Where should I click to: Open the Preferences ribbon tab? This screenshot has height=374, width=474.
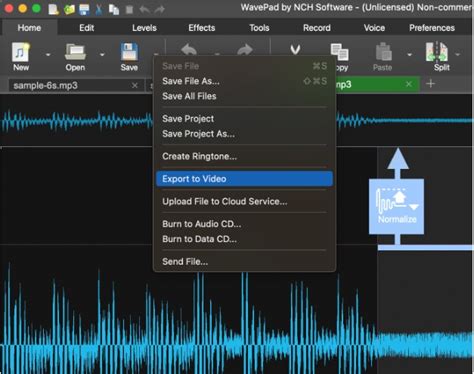[432, 28]
